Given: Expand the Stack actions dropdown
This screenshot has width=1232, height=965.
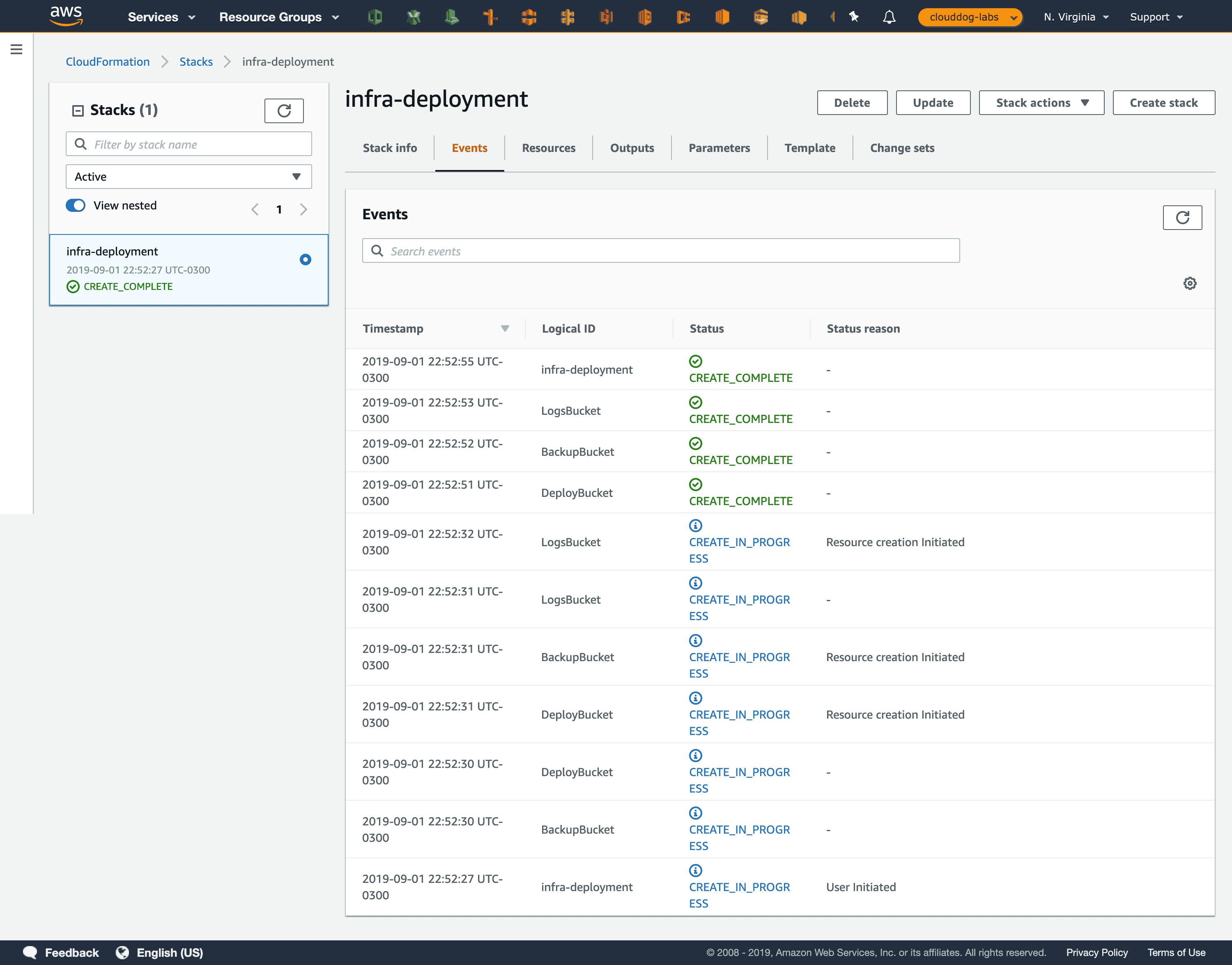Looking at the screenshot, I should [1041, 103].
